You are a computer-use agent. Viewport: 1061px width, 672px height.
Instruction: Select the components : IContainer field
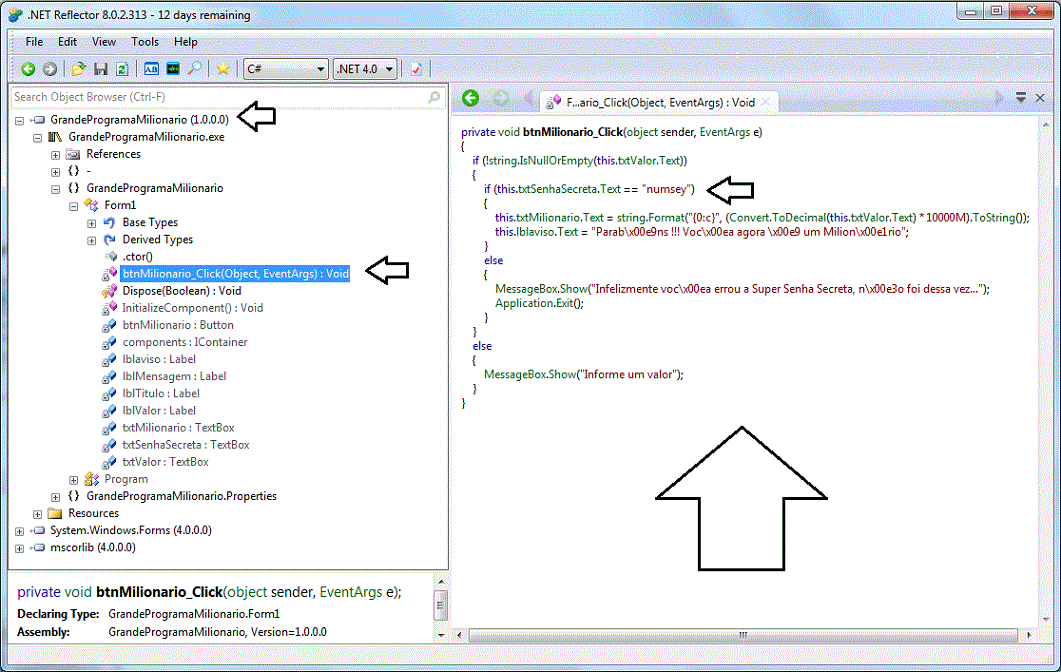pyautogui.click(x=184, y=342)
